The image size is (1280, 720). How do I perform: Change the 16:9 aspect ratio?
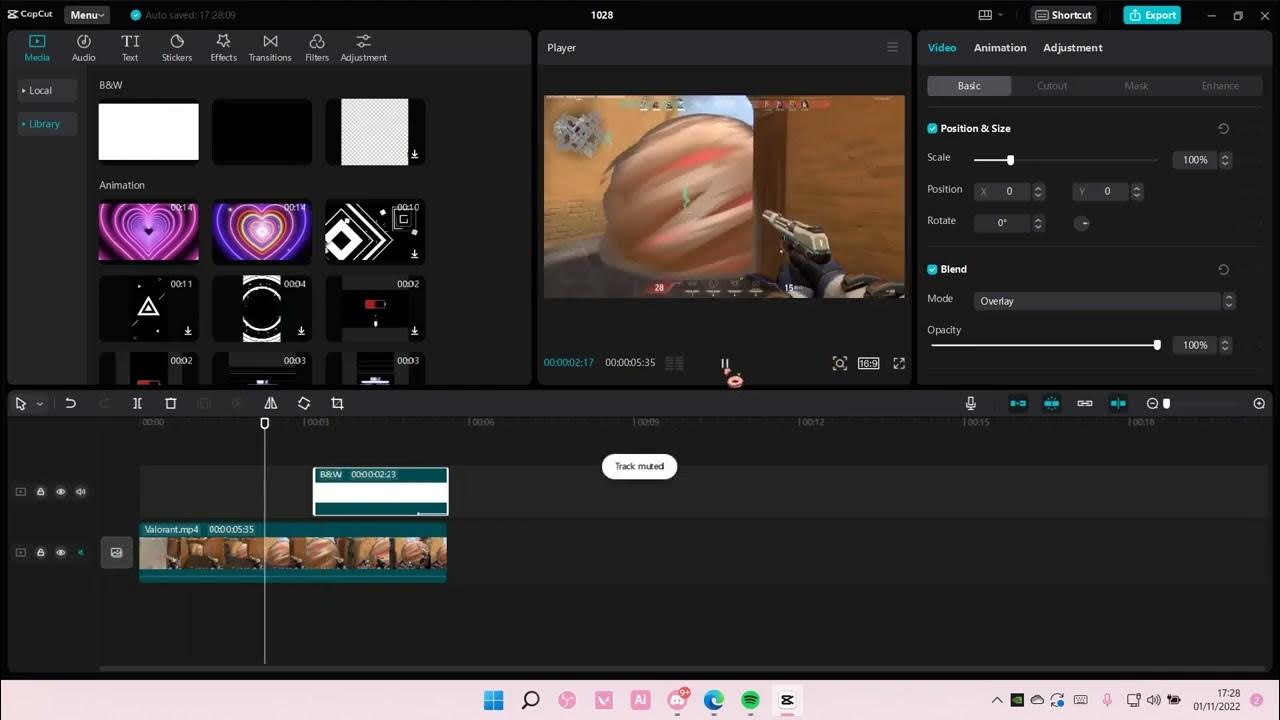click(x=868, y=363)
